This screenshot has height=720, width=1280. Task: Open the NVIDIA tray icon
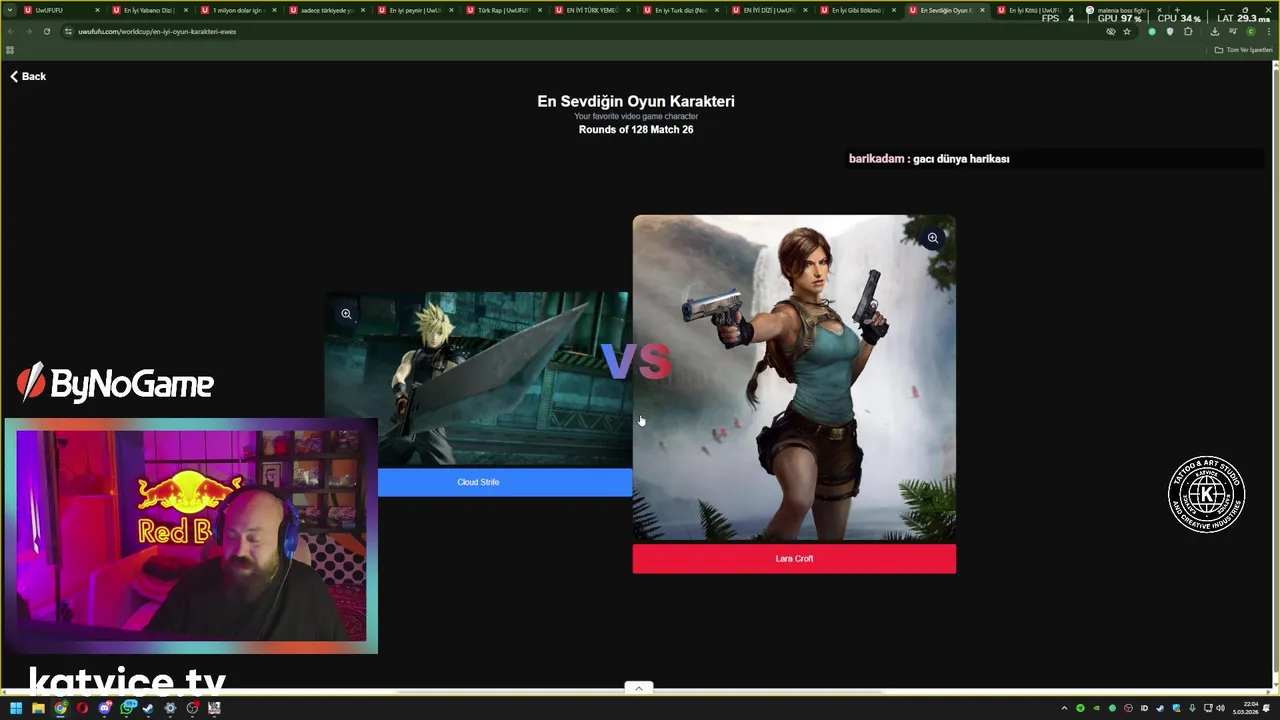pos(1096,708)
